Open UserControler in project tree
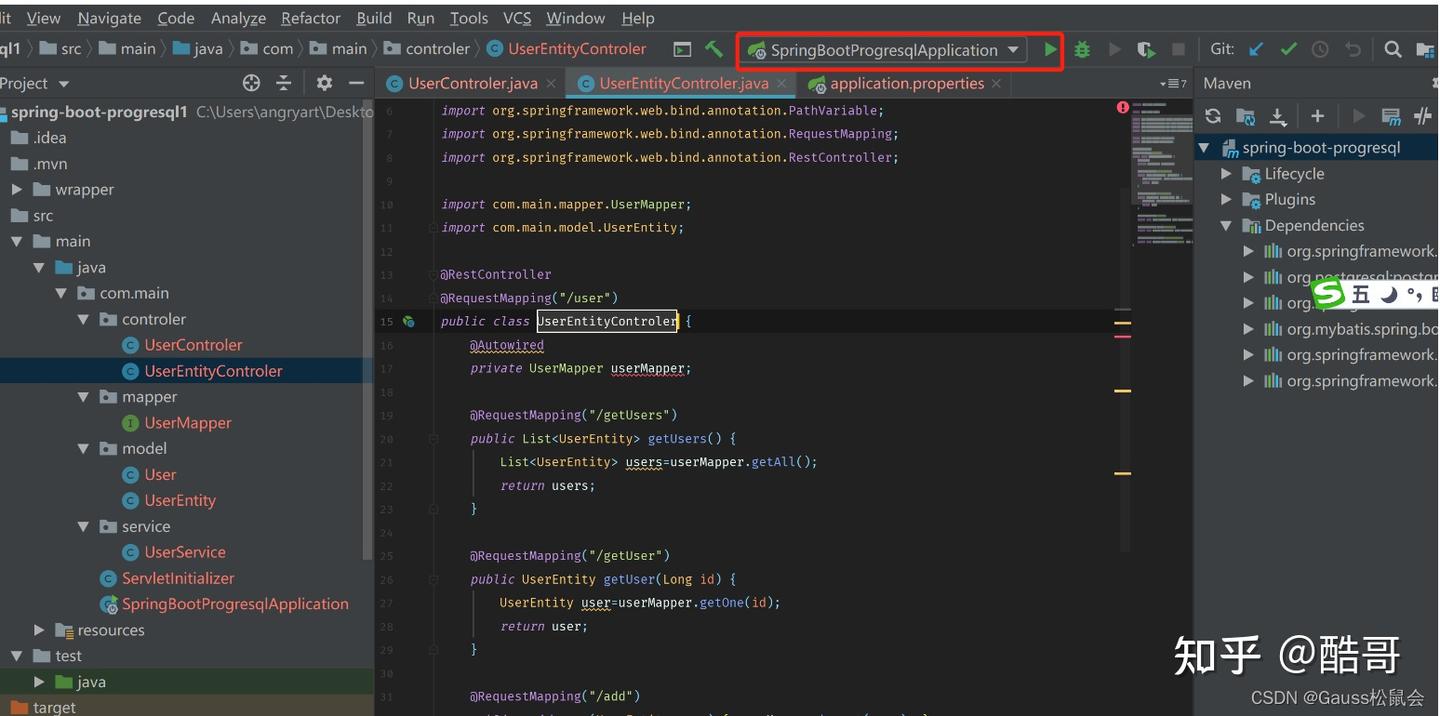This screenshot has width=1440, height=716. coord(193,345)
